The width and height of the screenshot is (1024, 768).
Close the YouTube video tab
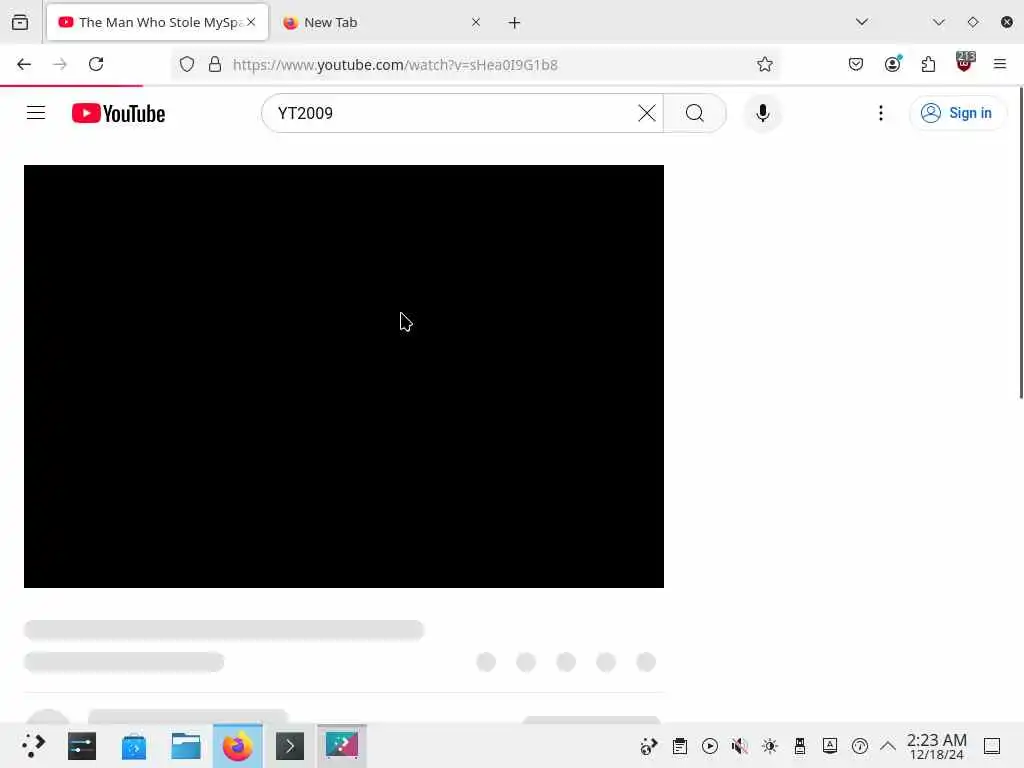[251, 22]
